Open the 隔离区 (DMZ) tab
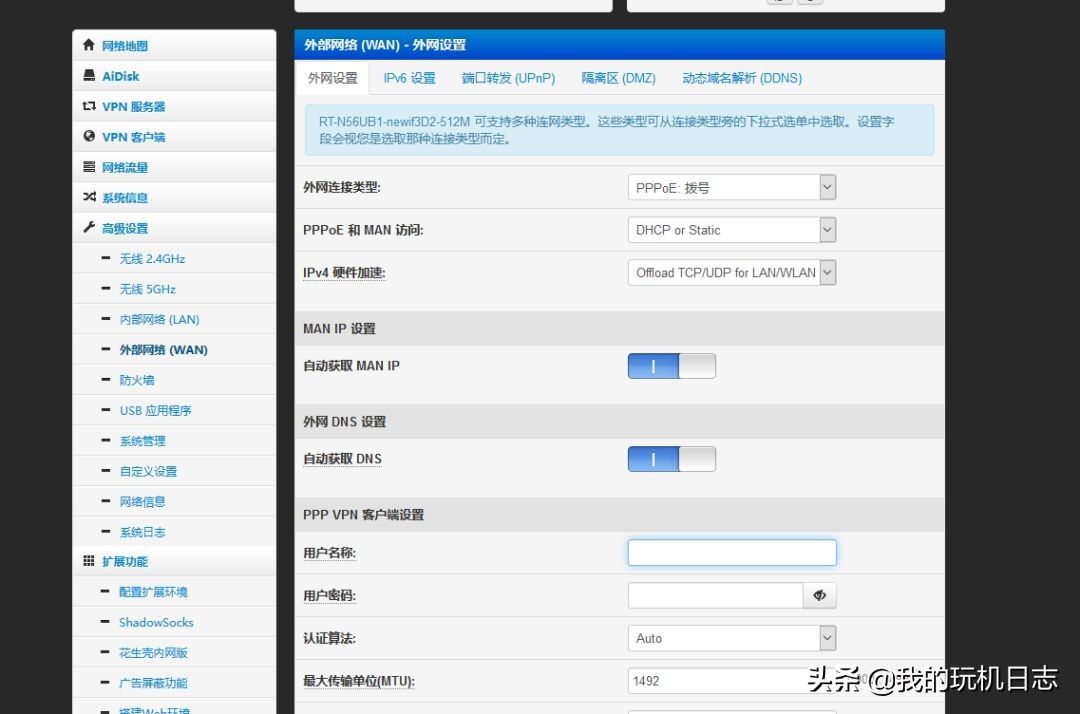 (619, 78)
